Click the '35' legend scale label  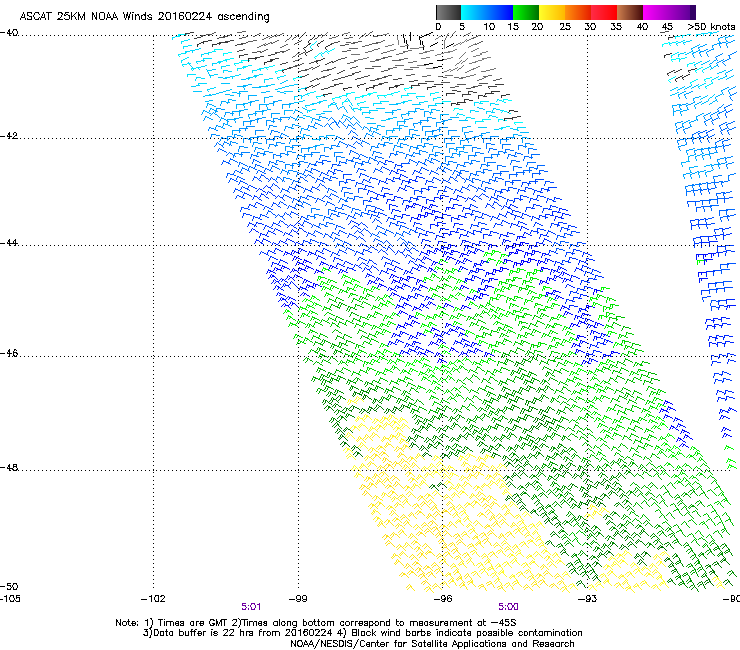(616, 27)
